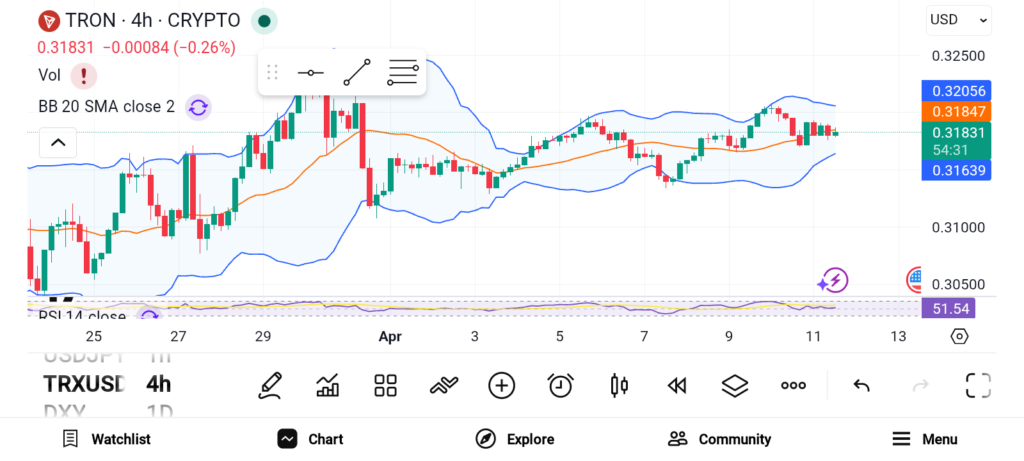Select the horizontal line tool

pos(311,73)
